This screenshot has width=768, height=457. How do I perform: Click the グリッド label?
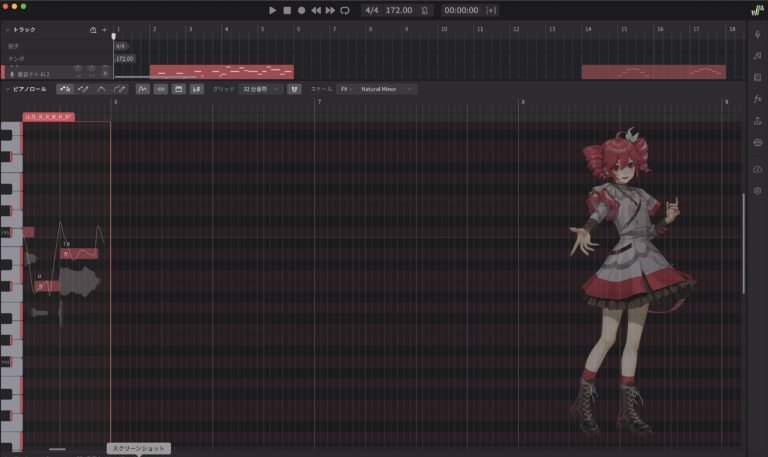click(223, 89)
